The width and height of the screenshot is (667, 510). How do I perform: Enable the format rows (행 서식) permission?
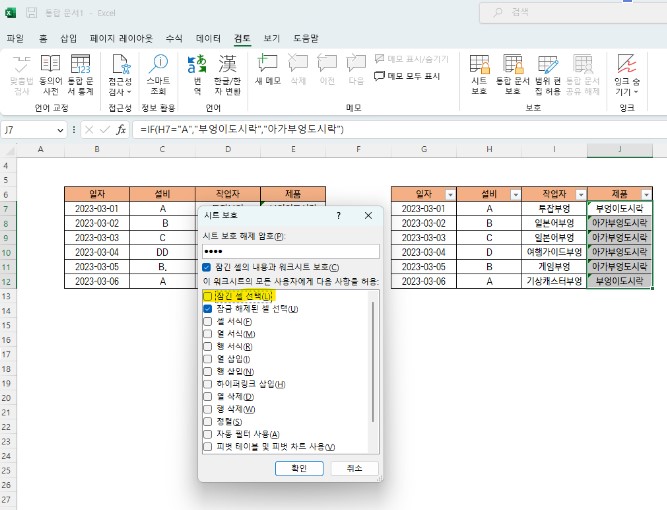(208, 347)
